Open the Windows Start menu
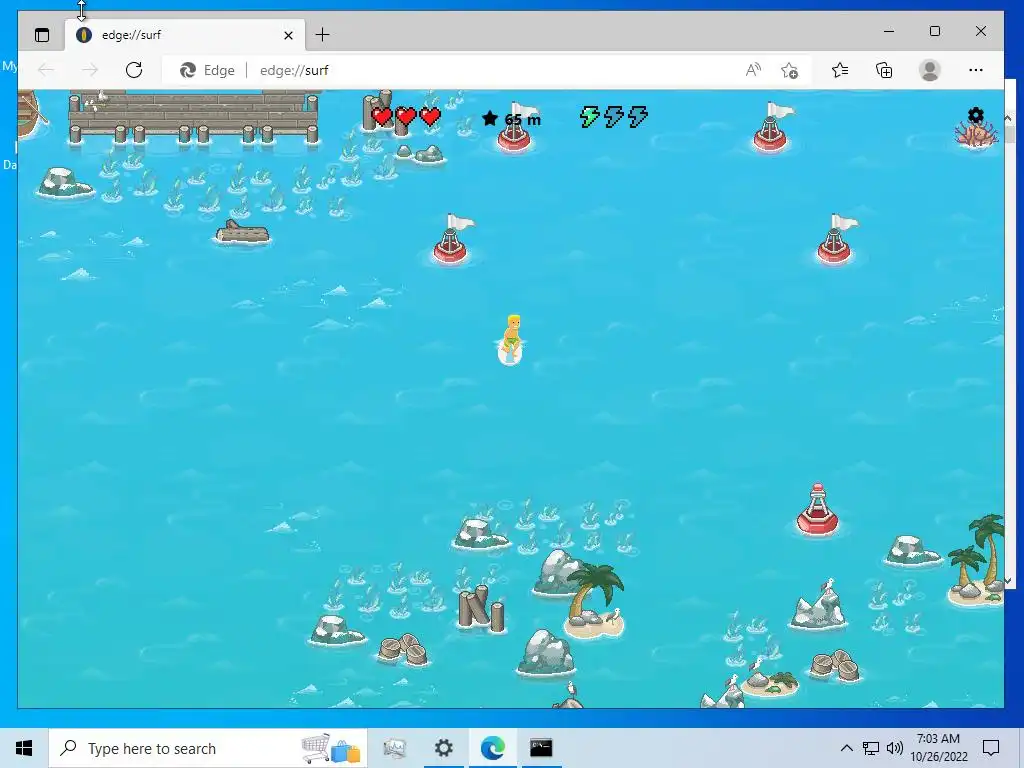Image resolution: width=1024 pixels, height=768 pixels. [24, 748]
